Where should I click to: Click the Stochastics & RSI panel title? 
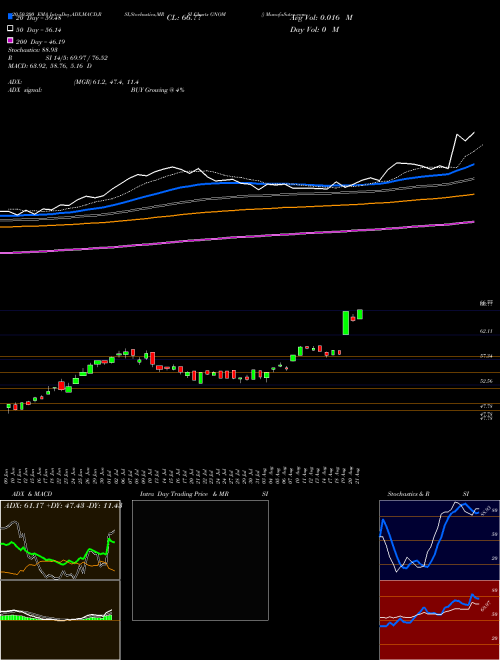(x=428, y=494)
